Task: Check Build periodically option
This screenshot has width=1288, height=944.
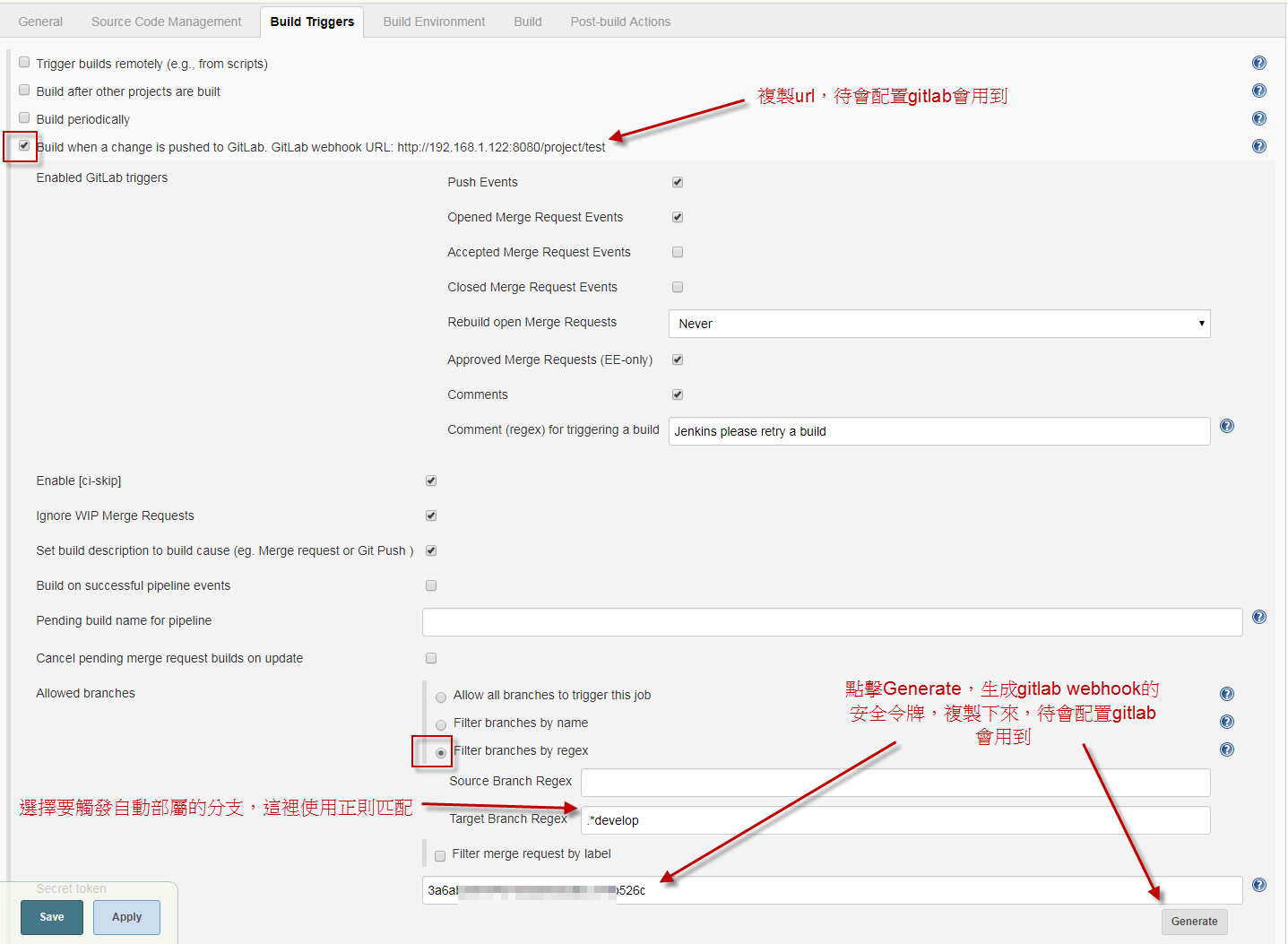Action: pos(24,118)
